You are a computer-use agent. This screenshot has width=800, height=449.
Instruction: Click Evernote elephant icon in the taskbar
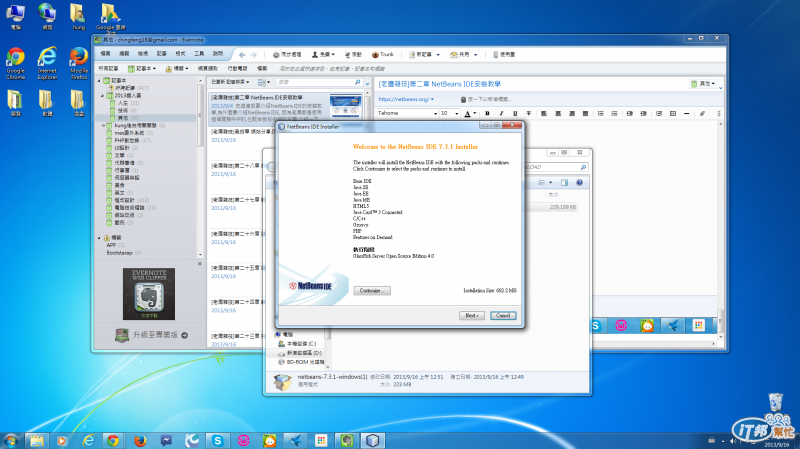347,440
